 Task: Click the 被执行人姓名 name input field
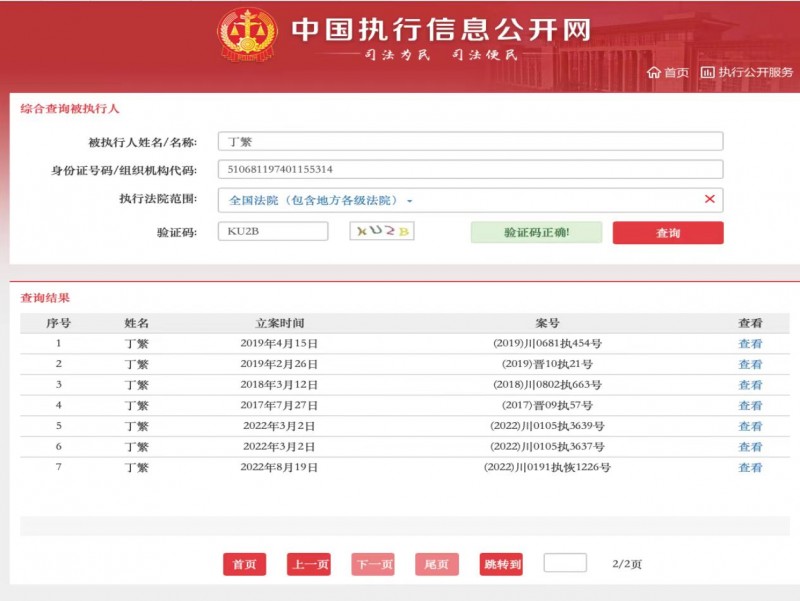click(470, 142)
